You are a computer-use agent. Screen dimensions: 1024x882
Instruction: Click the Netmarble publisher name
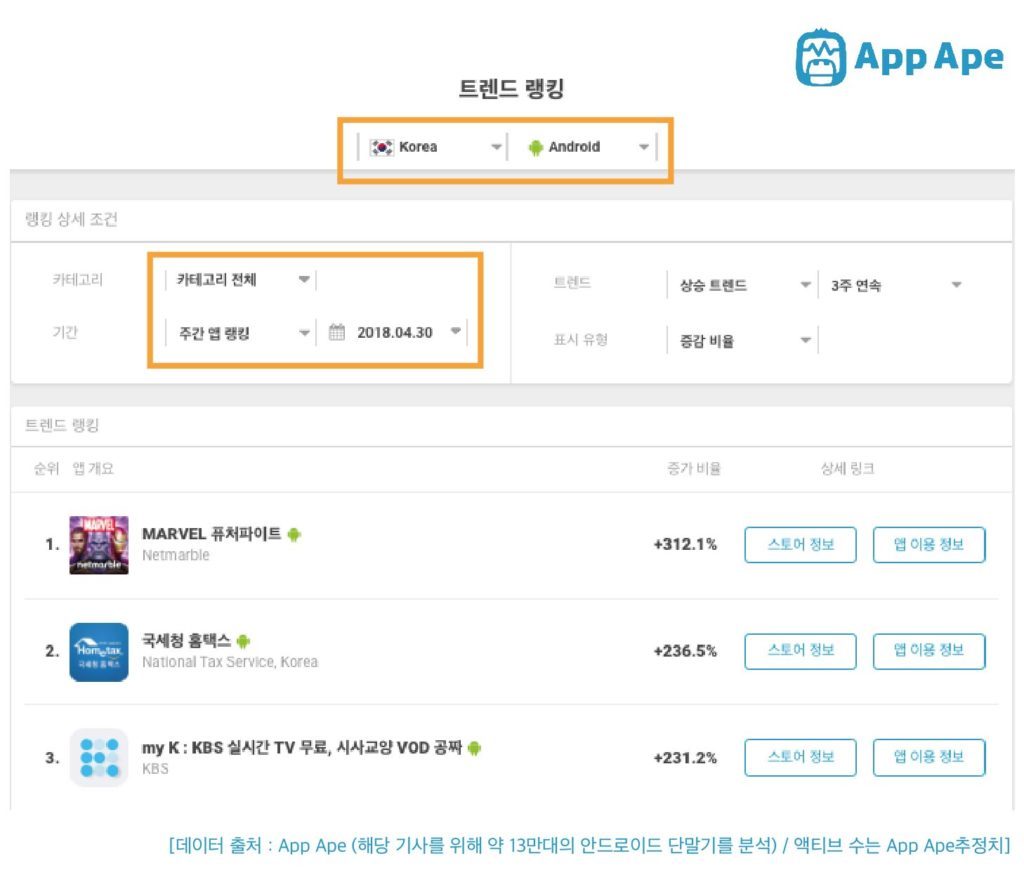[x=176, y=555]
